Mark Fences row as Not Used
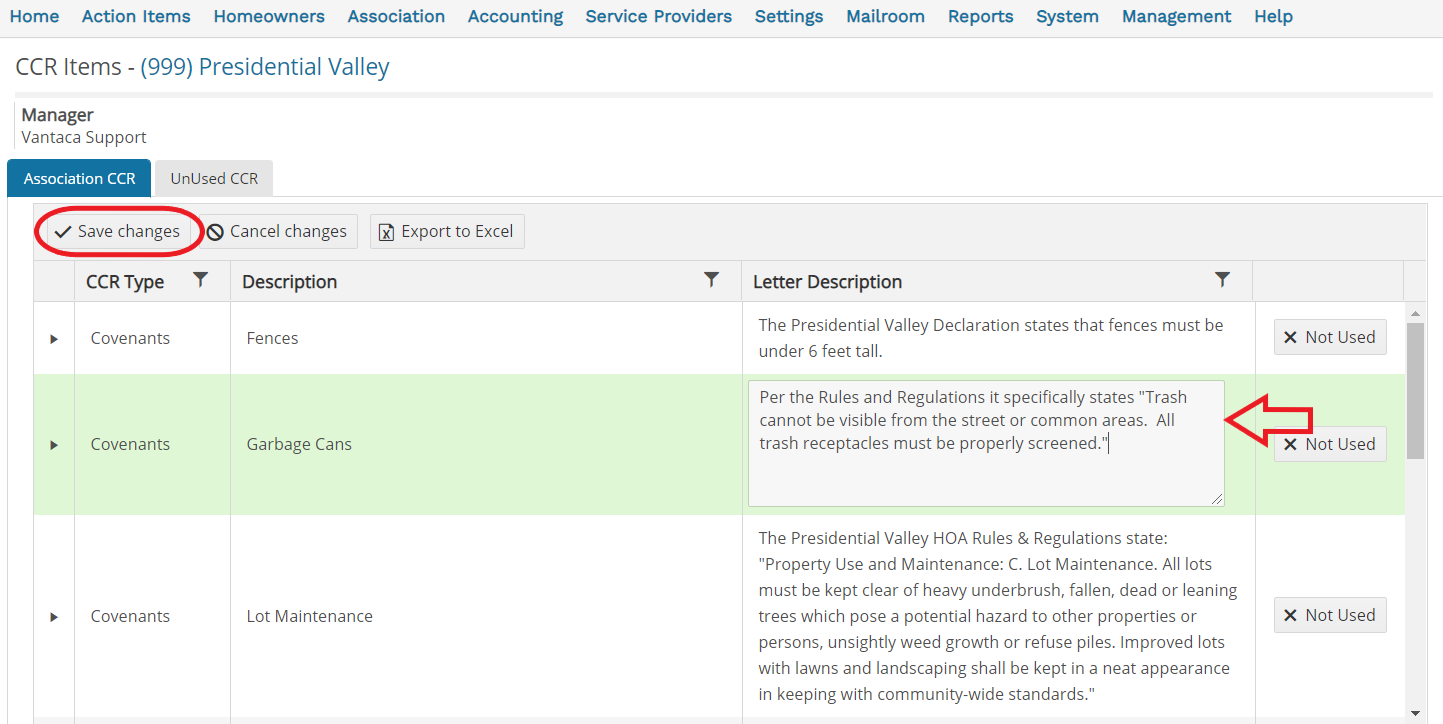 (1330, 337)
